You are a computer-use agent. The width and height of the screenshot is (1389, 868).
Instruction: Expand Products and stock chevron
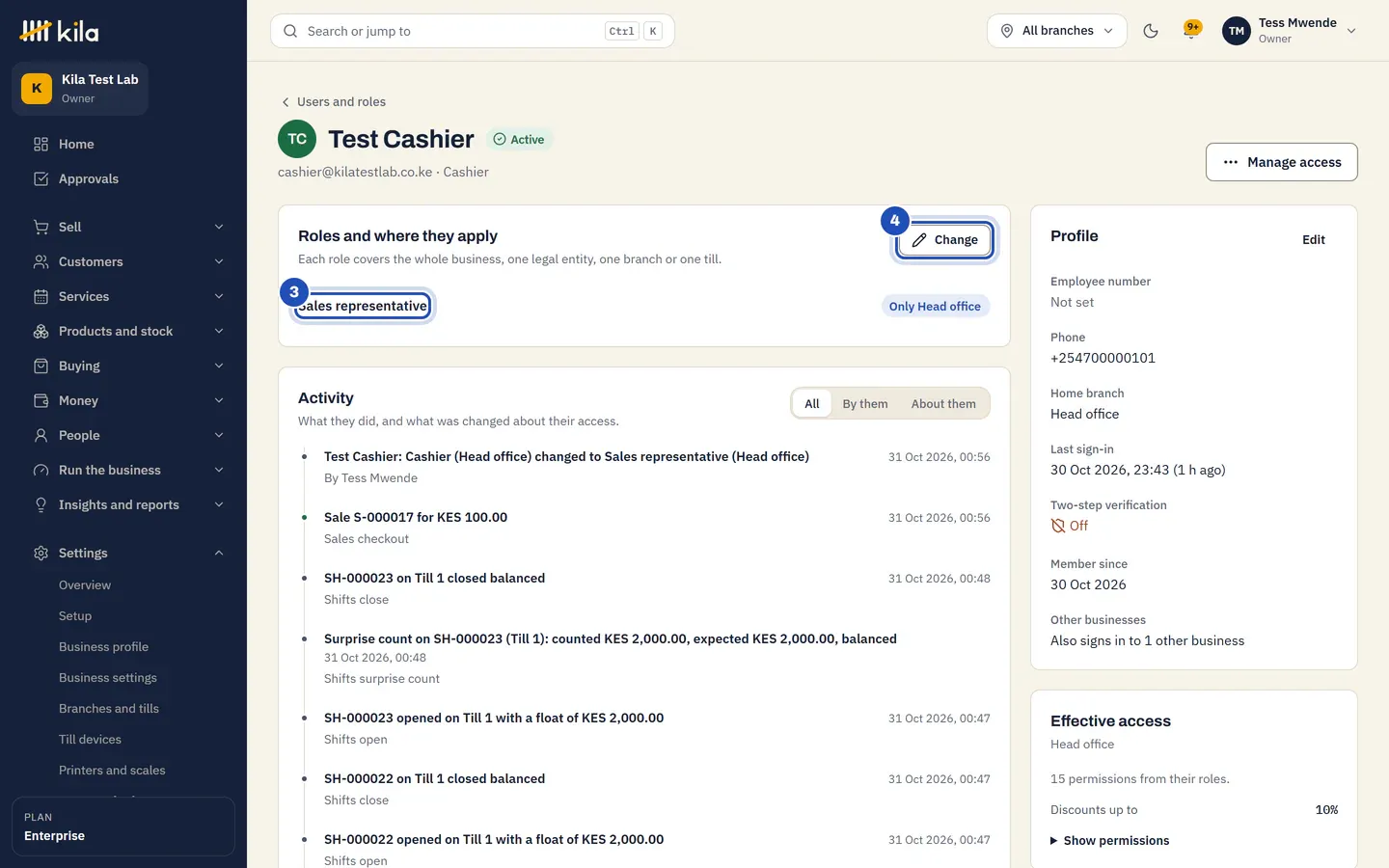[219, 331]
